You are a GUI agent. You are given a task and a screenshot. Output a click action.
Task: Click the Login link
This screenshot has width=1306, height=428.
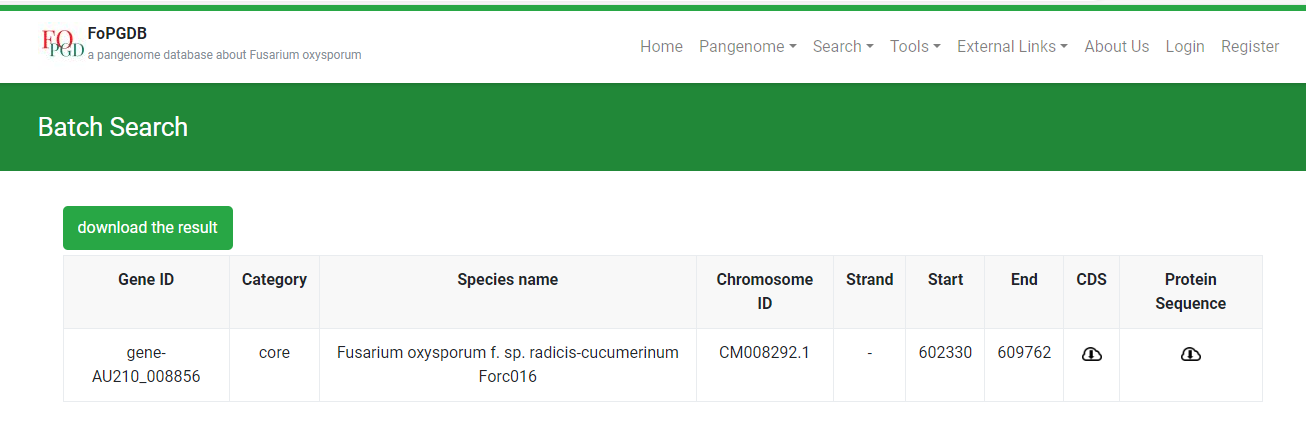1185,46
